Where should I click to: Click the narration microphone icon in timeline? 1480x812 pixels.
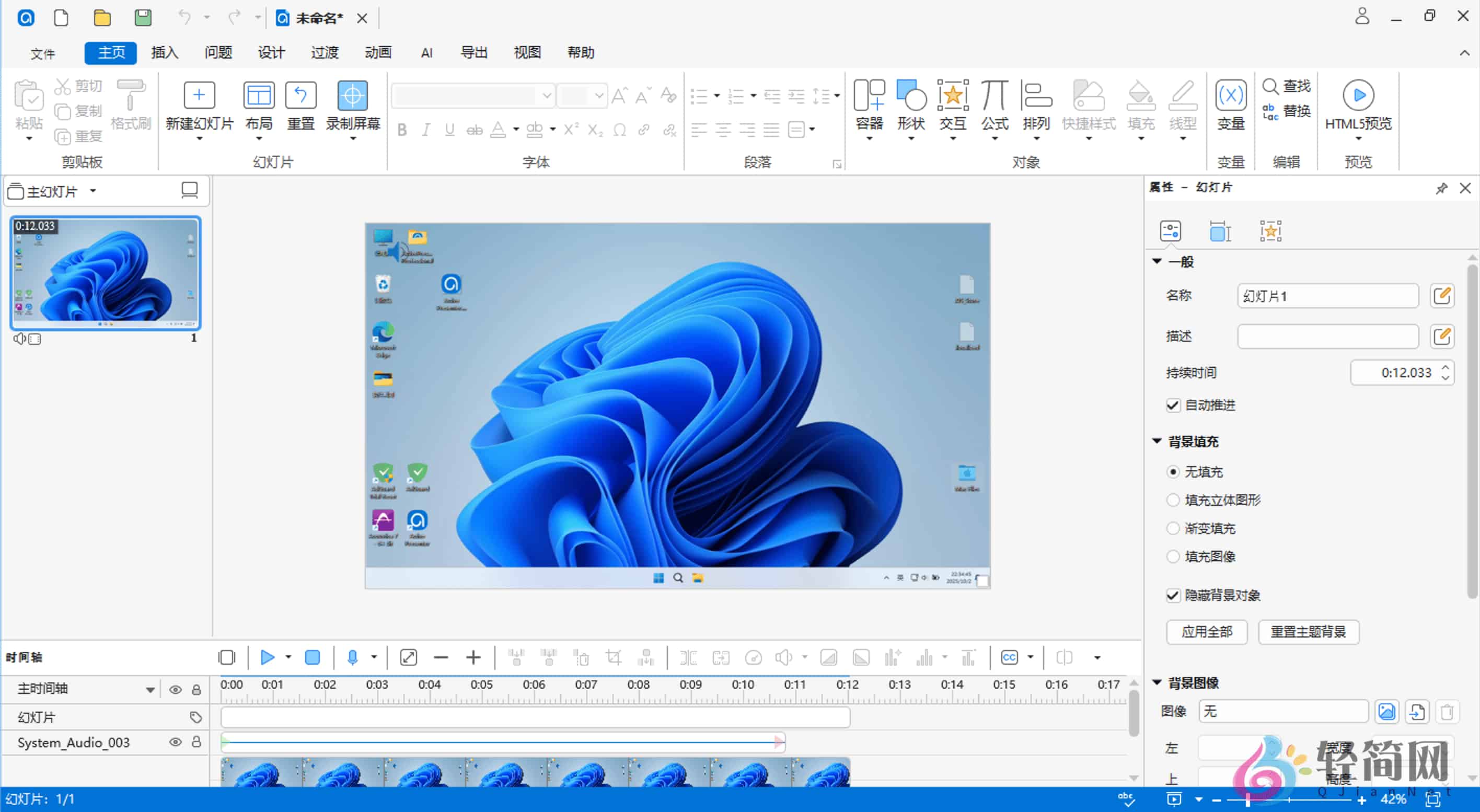click(x=353, y=657)
